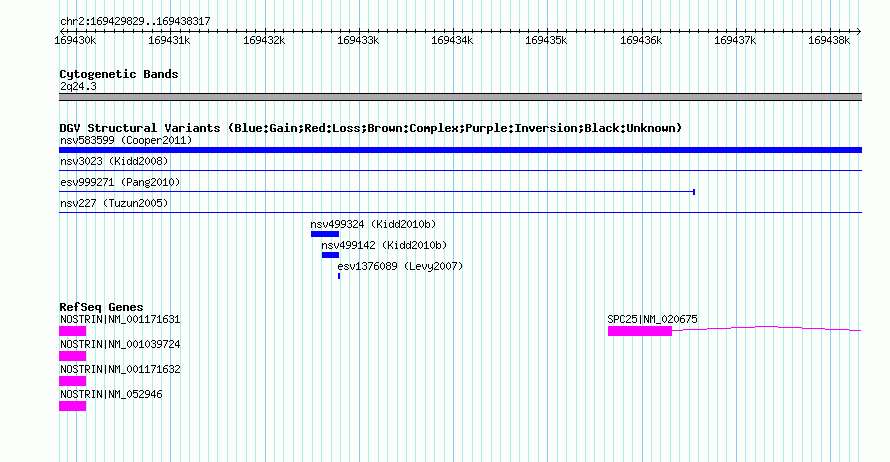Open NOSTRIN|NM_052946 gene label
Image resolution: width=890 pixels, height=462 pixels.
111,394
